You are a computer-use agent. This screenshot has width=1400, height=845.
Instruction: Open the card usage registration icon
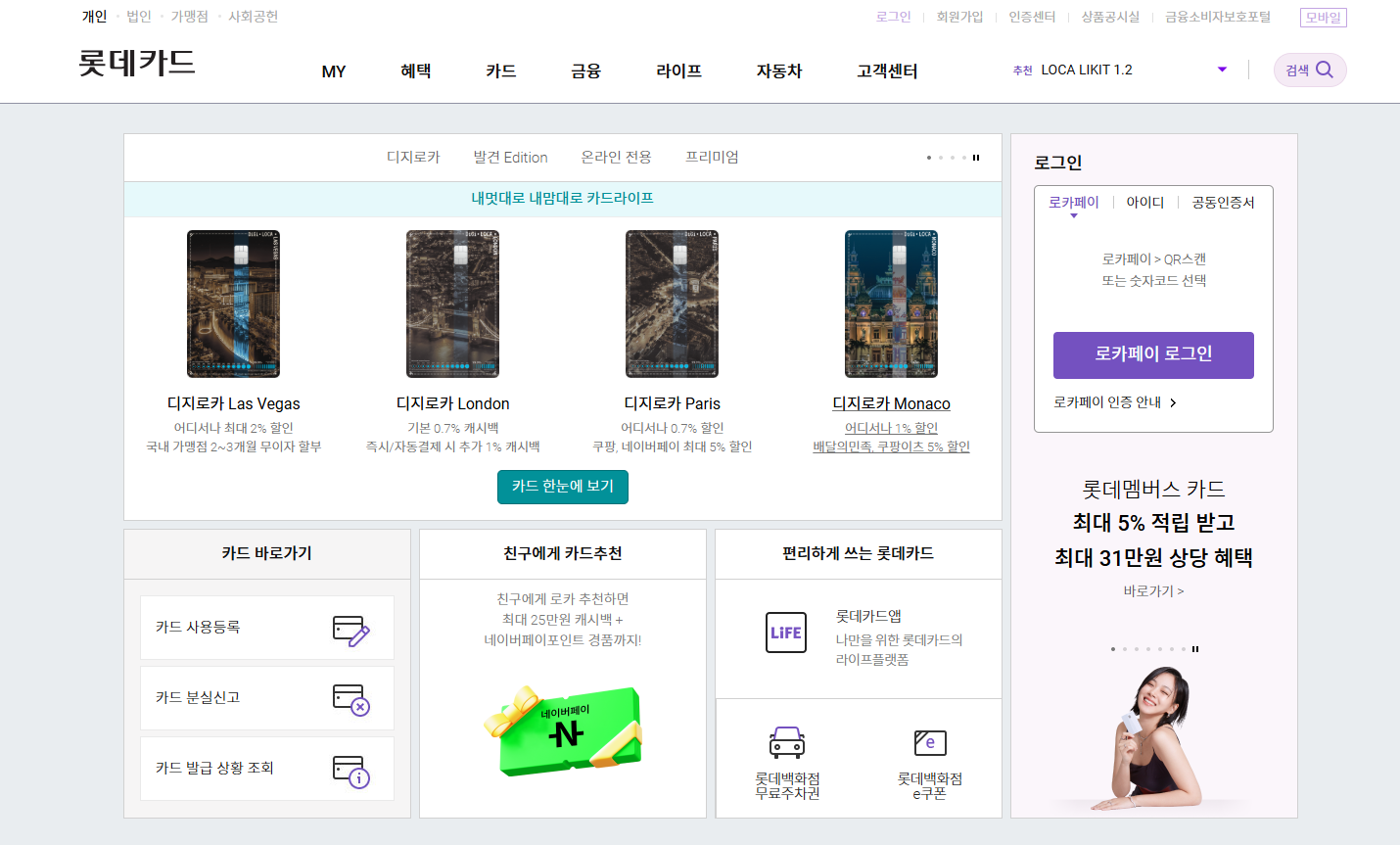pos(350,631)
